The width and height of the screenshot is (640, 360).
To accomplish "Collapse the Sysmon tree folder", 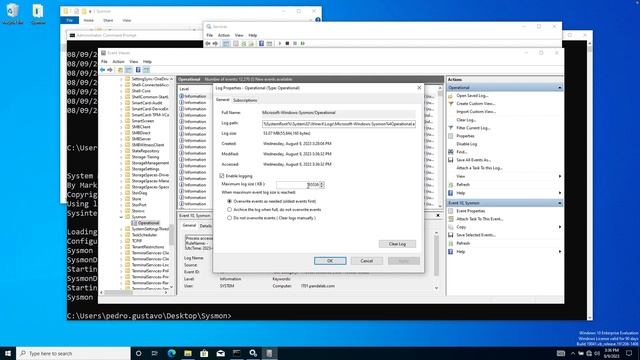I will coord(121,217).
